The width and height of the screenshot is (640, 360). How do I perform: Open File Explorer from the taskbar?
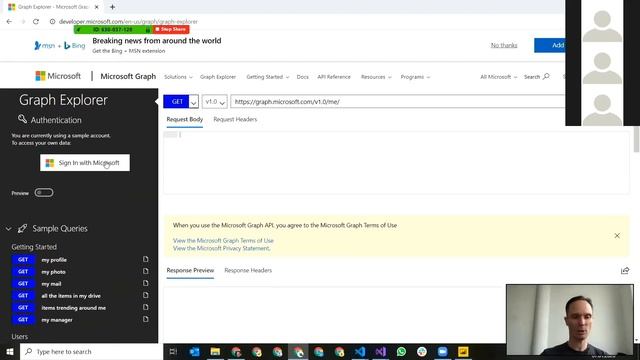click(215, 351)
